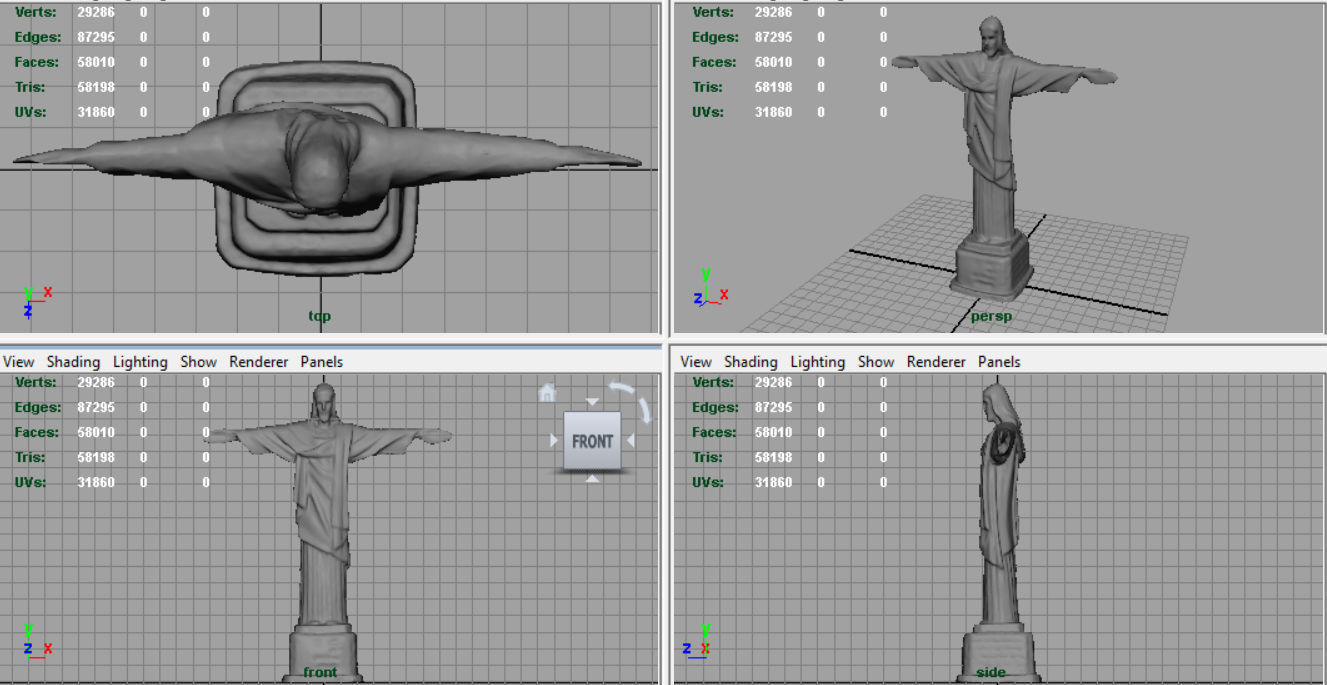
Task: Open Panels menu in side viewport panel
Action: pyautogui.click(x=998, y=362)
